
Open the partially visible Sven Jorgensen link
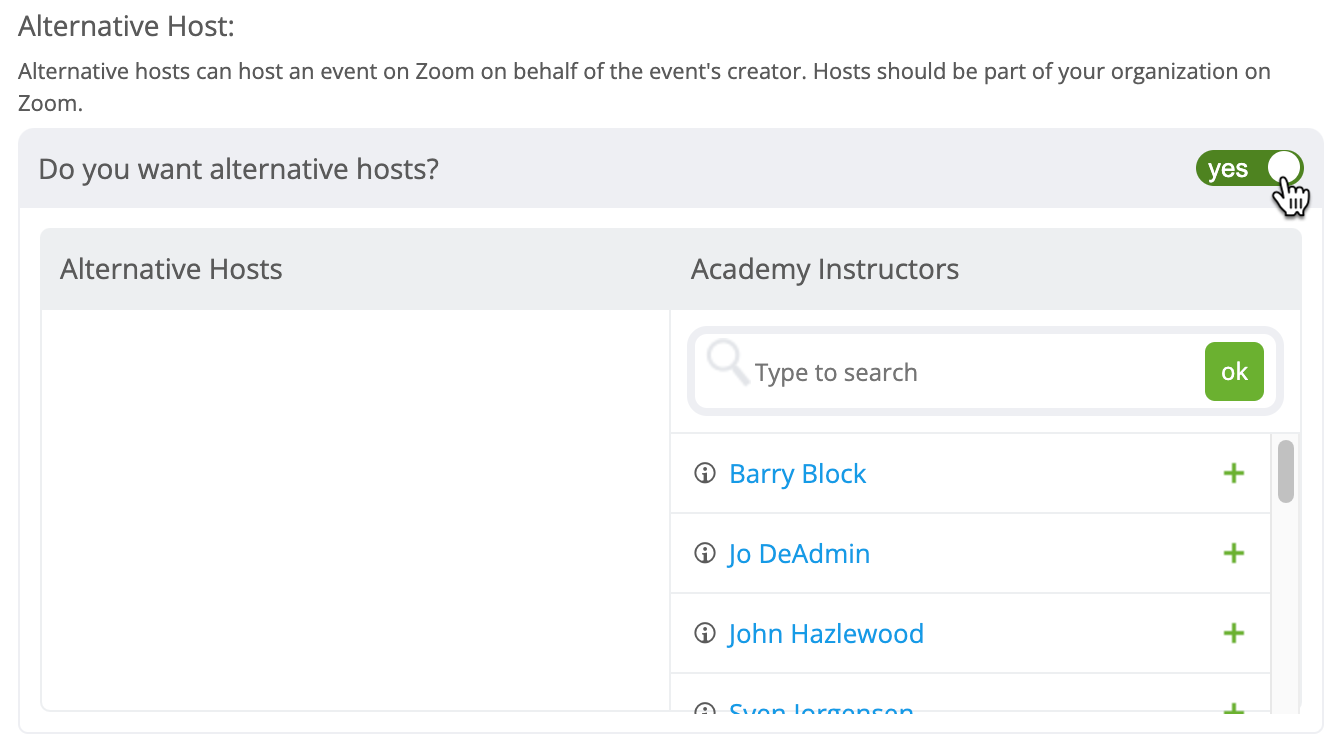(x=821, y=706)
